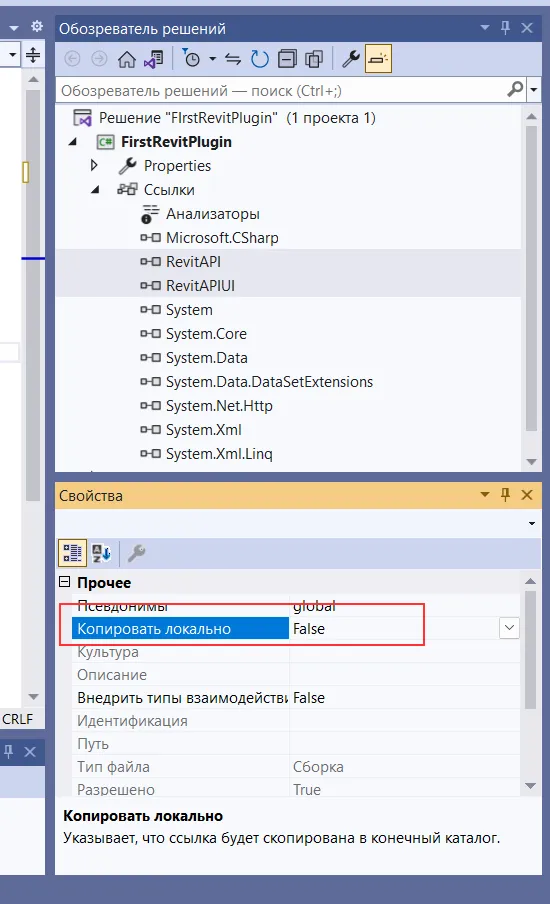
Task: Click the pending changes filter clock icon
Action: click(x=191, y=59)
